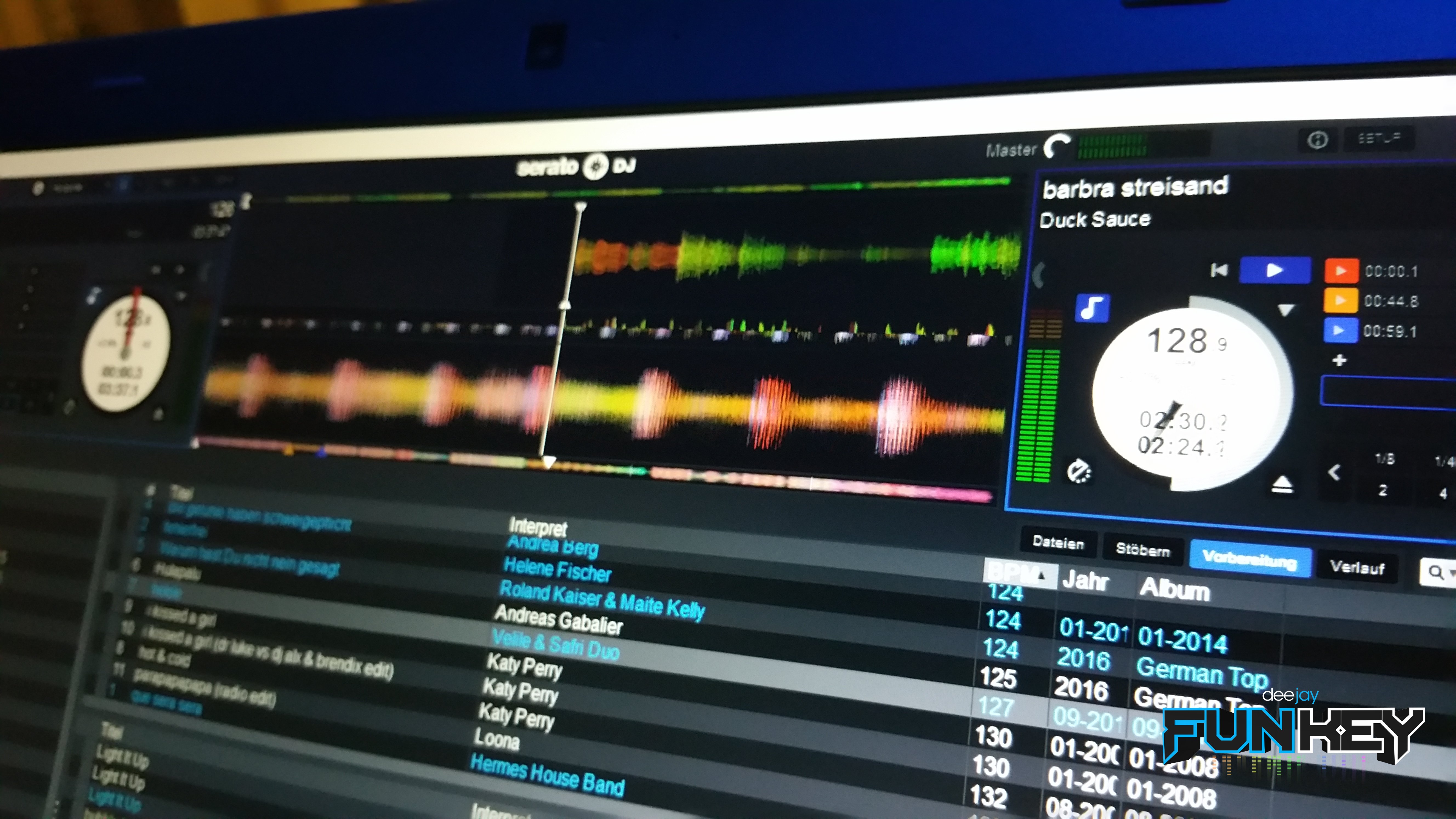Open the Verlauf history tab
1456x819 pixels.
tap(1357, 567)
